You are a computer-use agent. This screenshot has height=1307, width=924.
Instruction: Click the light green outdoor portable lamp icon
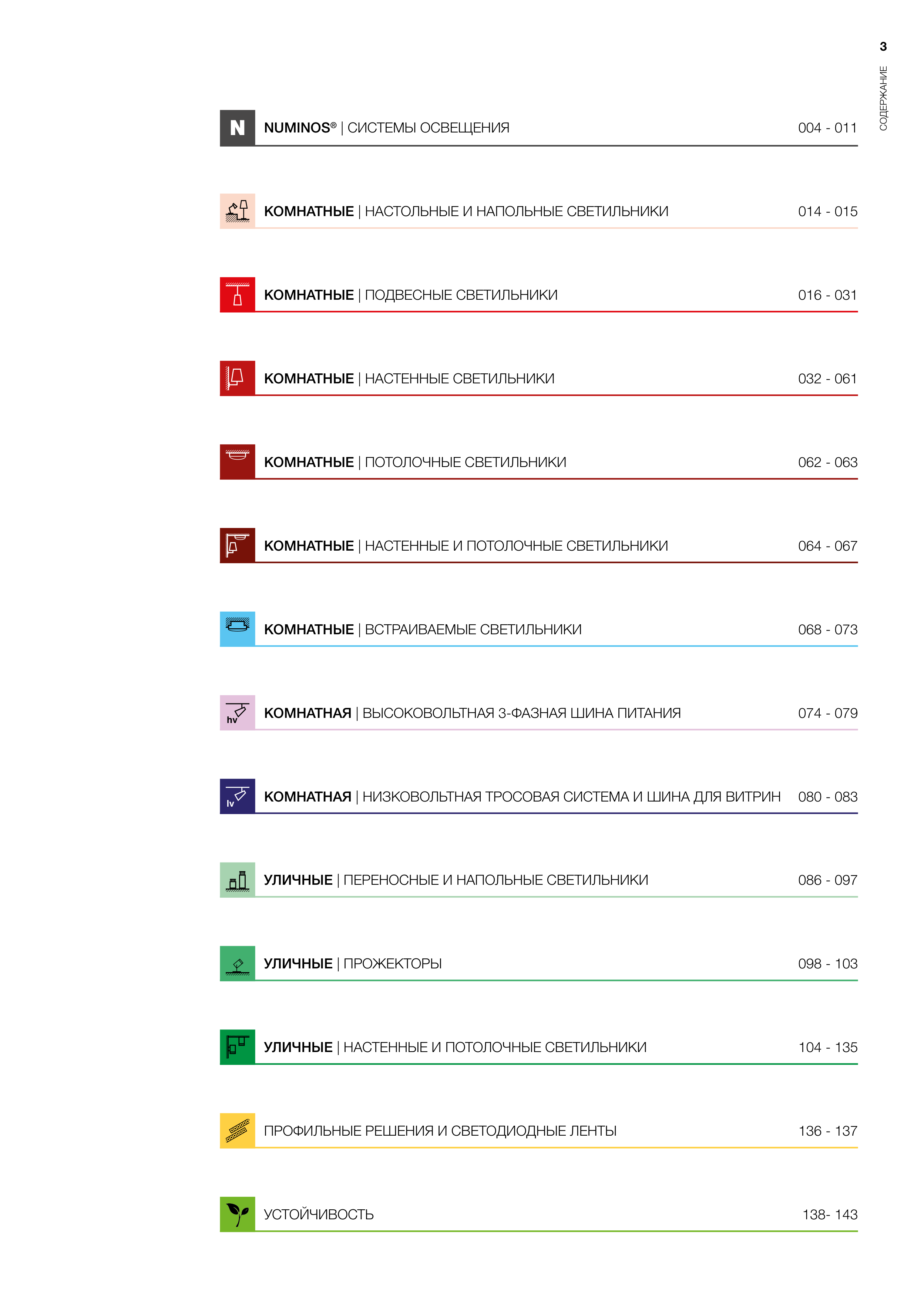click(237, 880)
